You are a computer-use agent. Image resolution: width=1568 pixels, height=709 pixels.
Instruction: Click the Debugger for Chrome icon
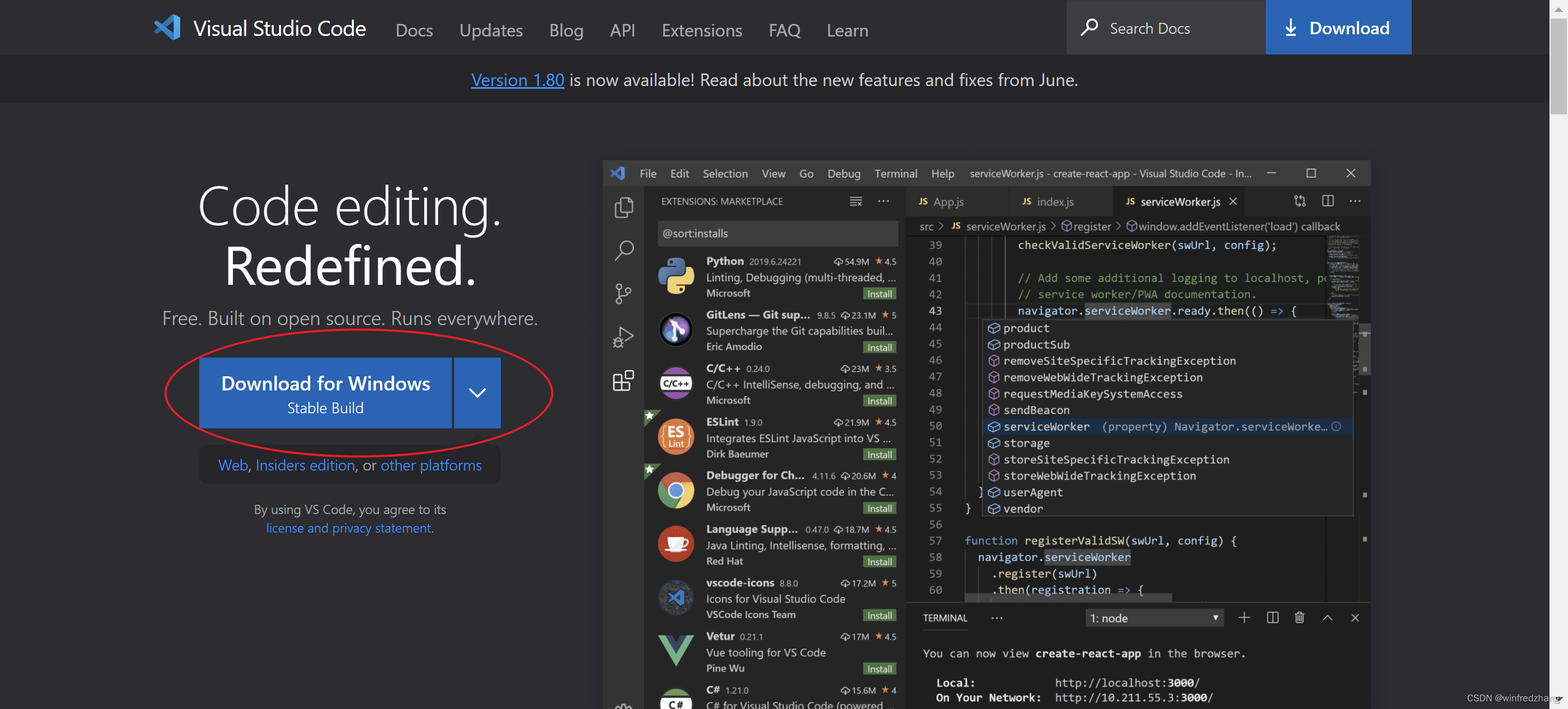pos(676,491)
